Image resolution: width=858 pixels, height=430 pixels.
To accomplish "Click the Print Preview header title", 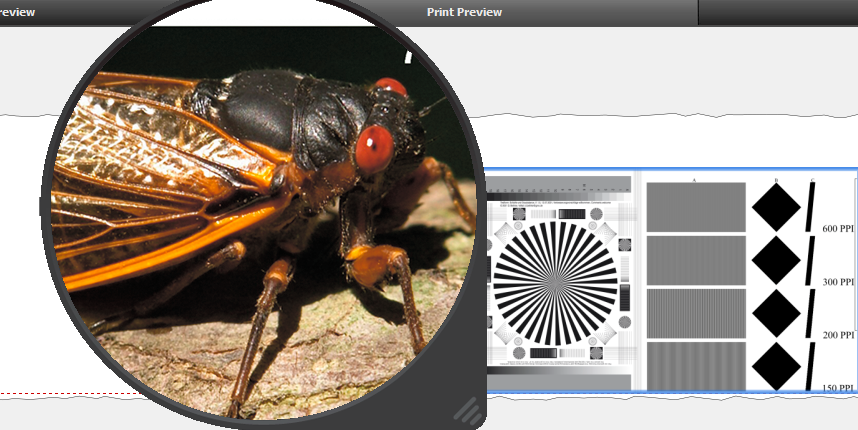I will (464, 12).
